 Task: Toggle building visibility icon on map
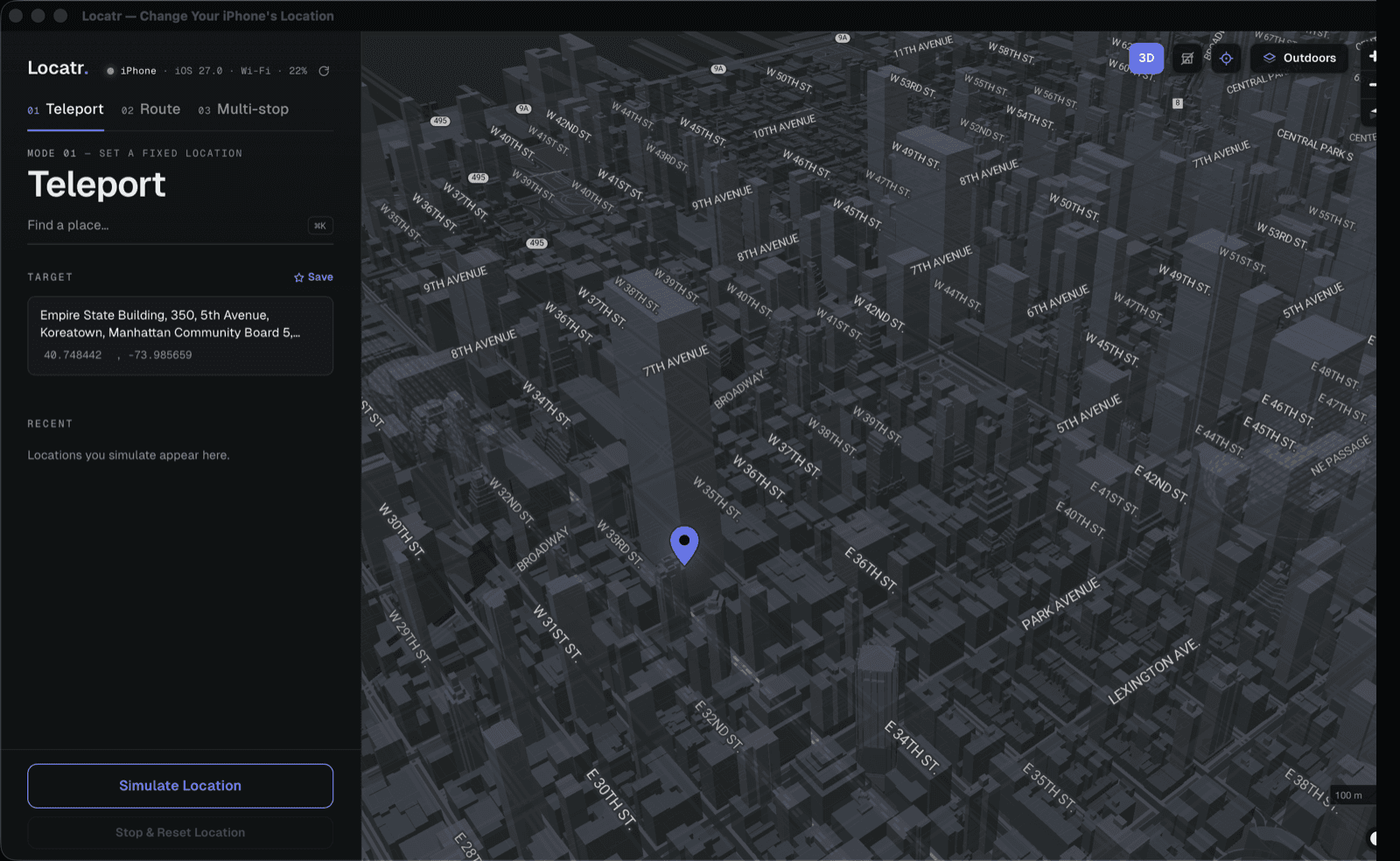1187,58
